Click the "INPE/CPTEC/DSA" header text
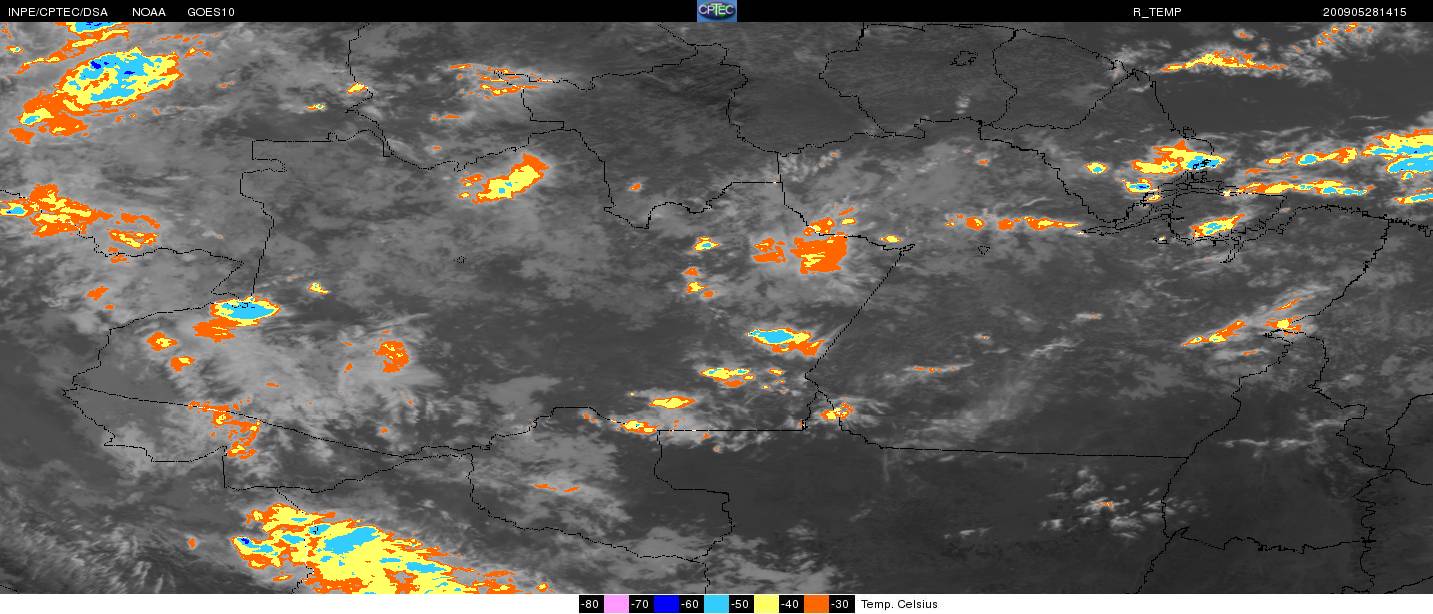1433x614 pixels. (x=57, y=12)
